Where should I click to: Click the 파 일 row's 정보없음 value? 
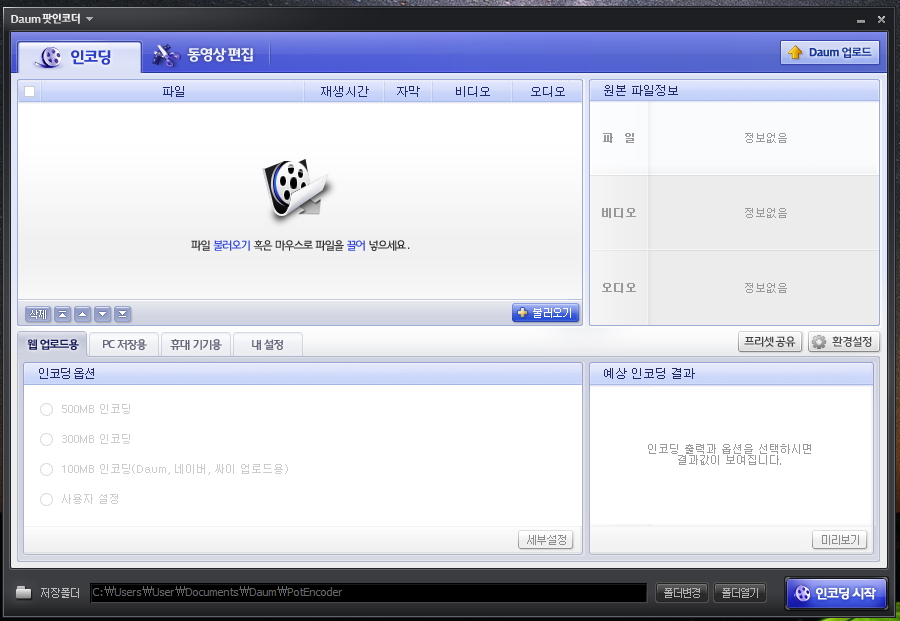[x=766, y=138]
